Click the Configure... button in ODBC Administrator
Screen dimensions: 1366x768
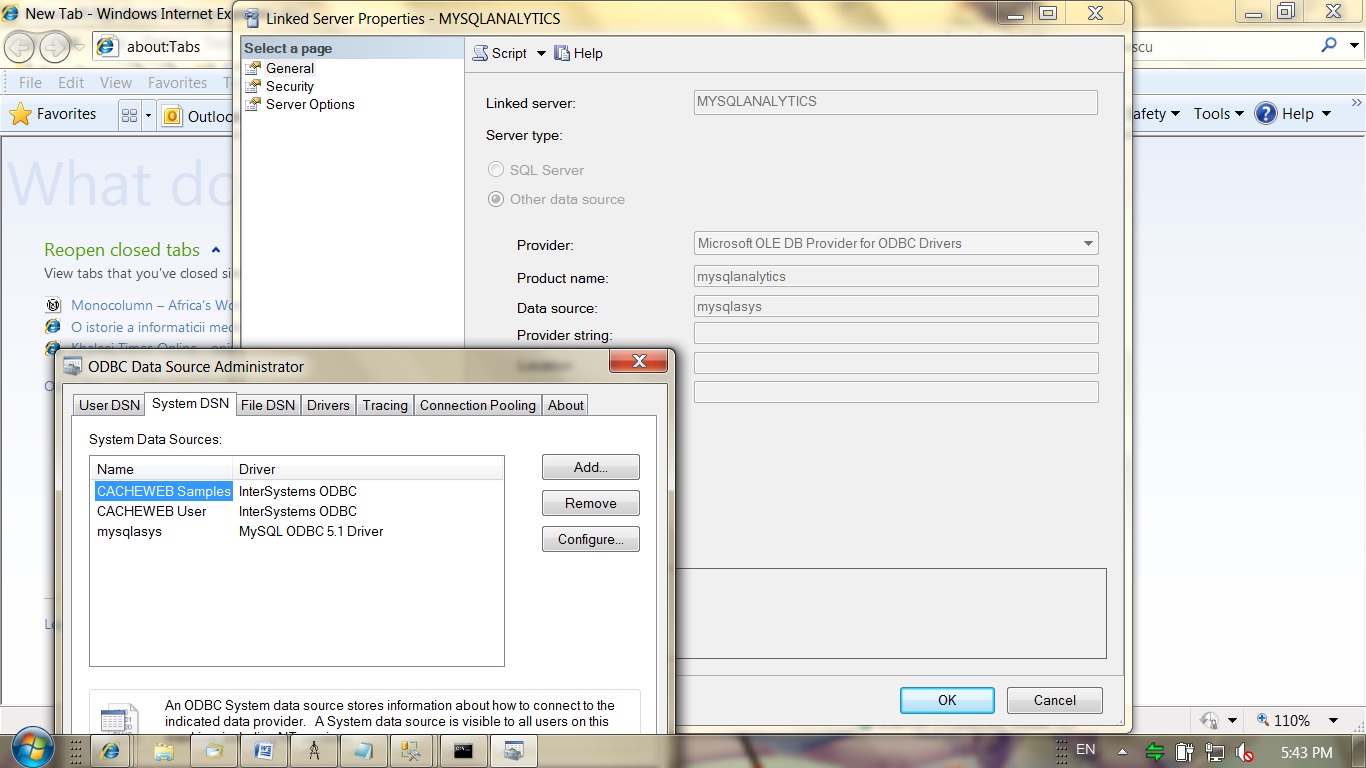point(591,539)
